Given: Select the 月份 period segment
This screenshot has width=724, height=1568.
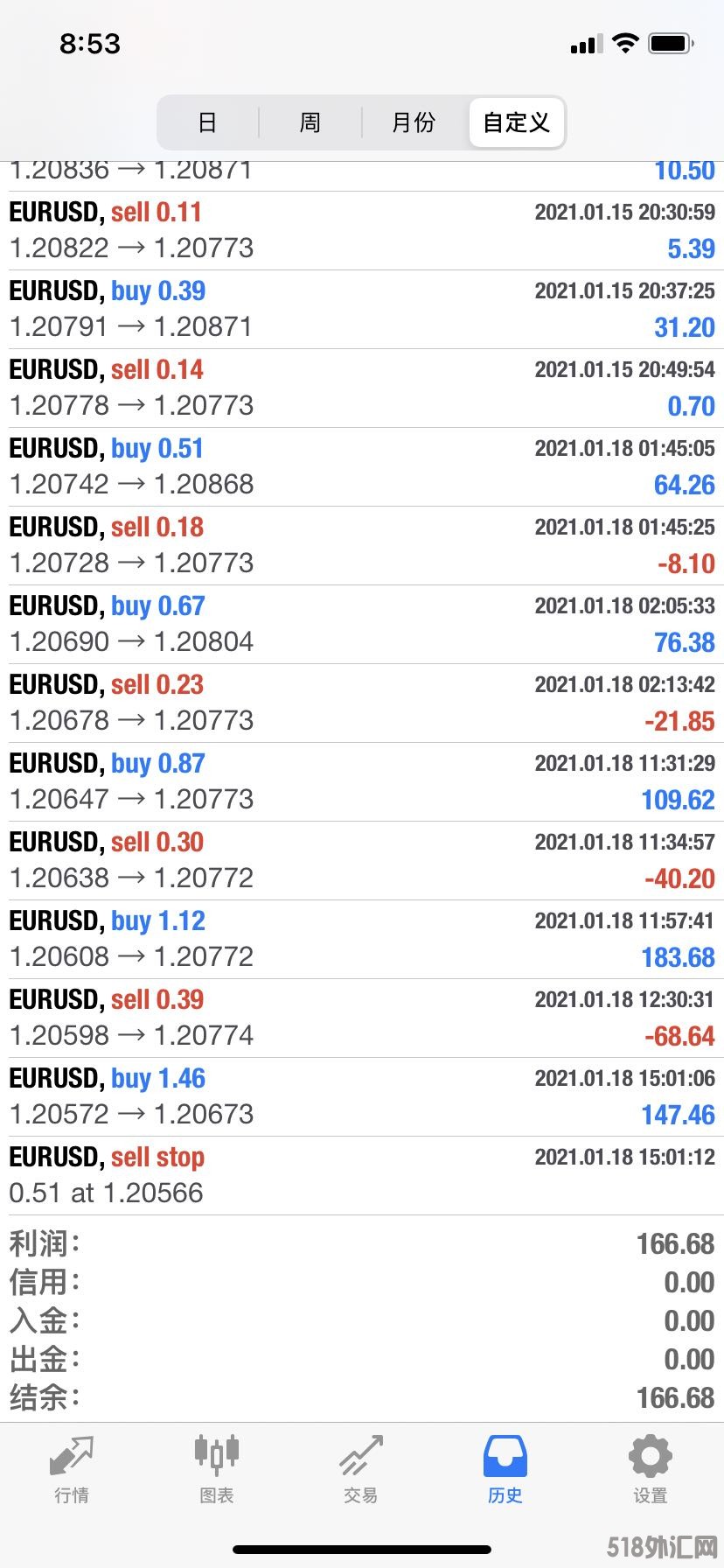Looking at the screenshot, I should (414, 122).
